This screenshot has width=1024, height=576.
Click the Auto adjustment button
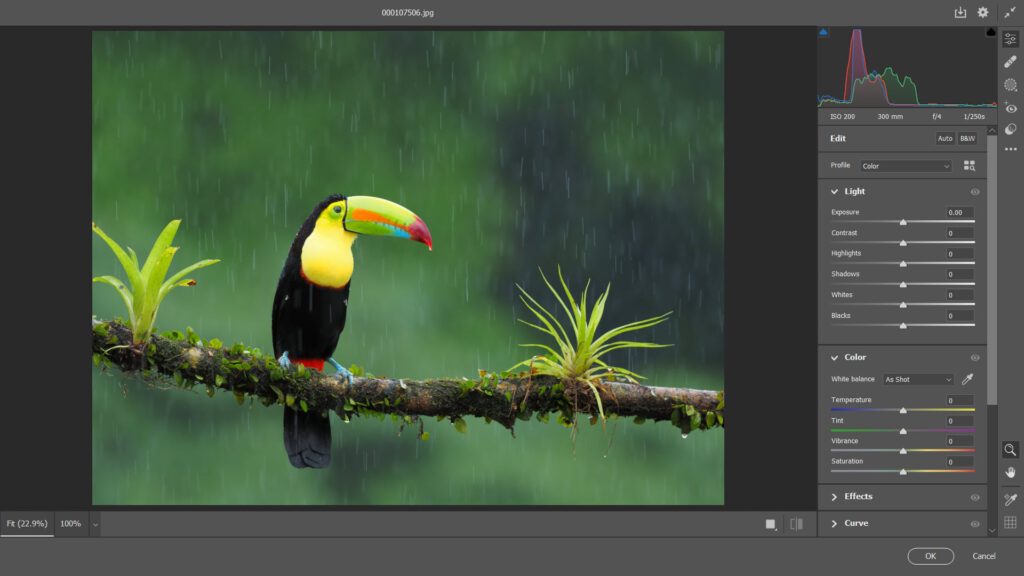pos(945,138)
